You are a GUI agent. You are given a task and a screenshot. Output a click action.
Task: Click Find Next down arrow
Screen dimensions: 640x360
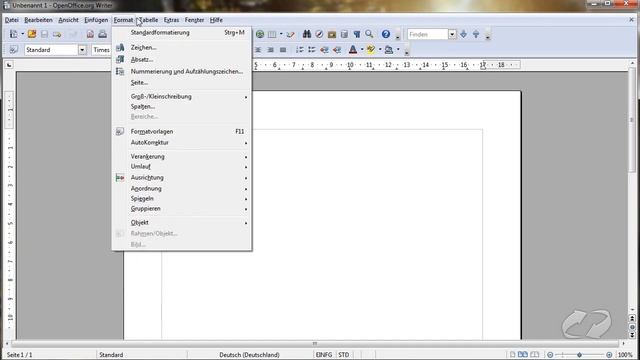[x=464, y=34]
